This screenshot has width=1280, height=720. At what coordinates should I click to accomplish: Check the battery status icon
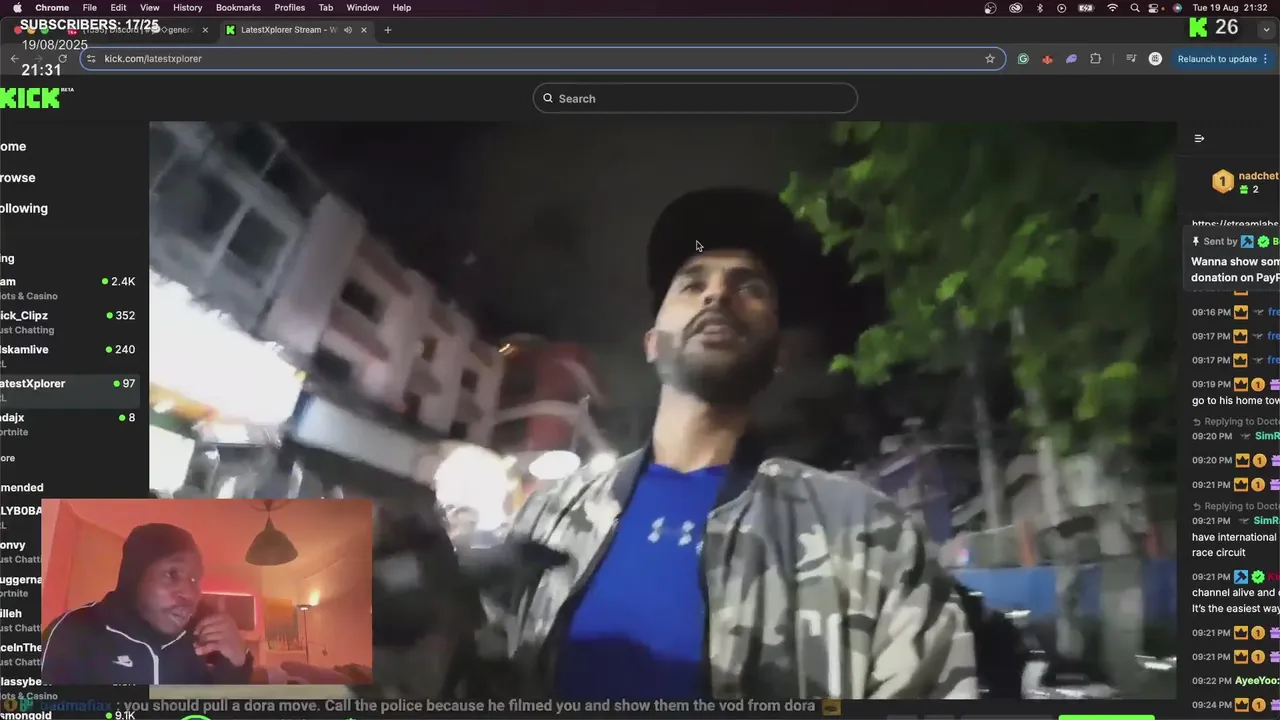pyautogui.click(x=1087, y=7)
